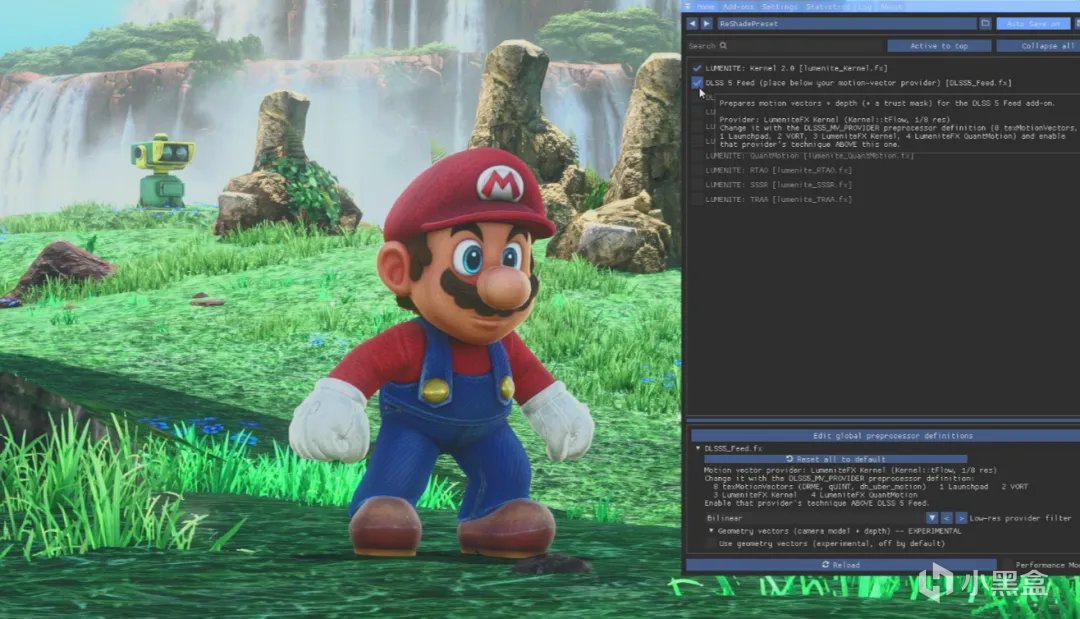This screenshot has height=619, width=1080.
Task: Select previous filter option with '<' button
Action: 946,518
